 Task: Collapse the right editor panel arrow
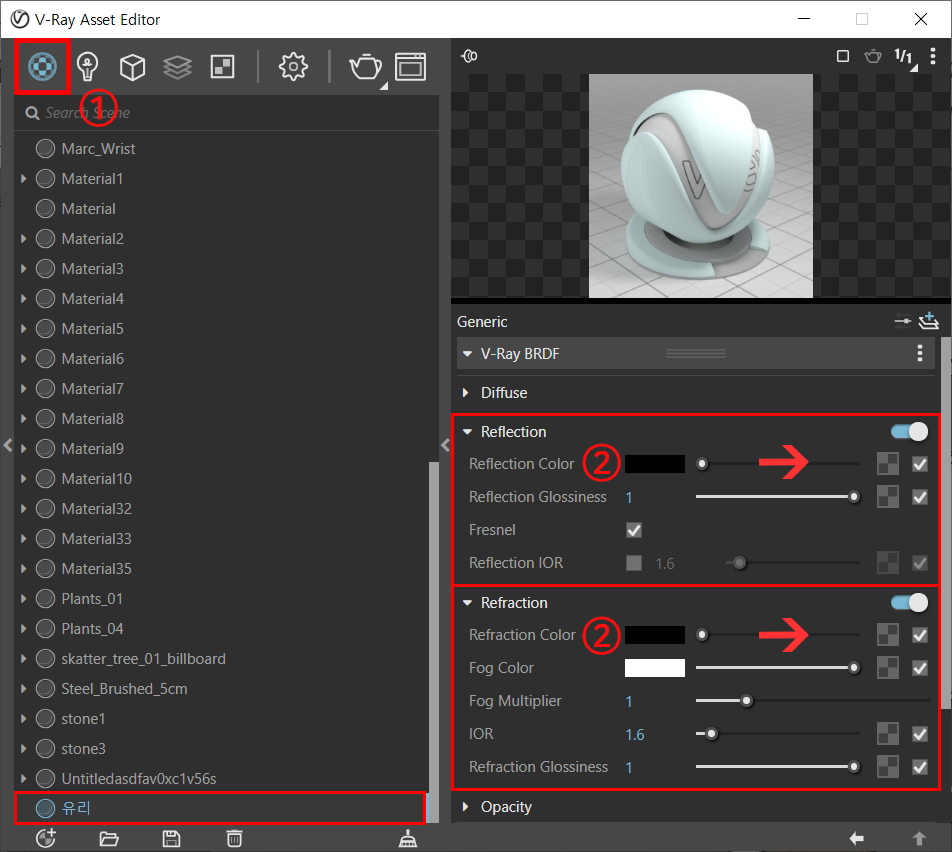445,445
